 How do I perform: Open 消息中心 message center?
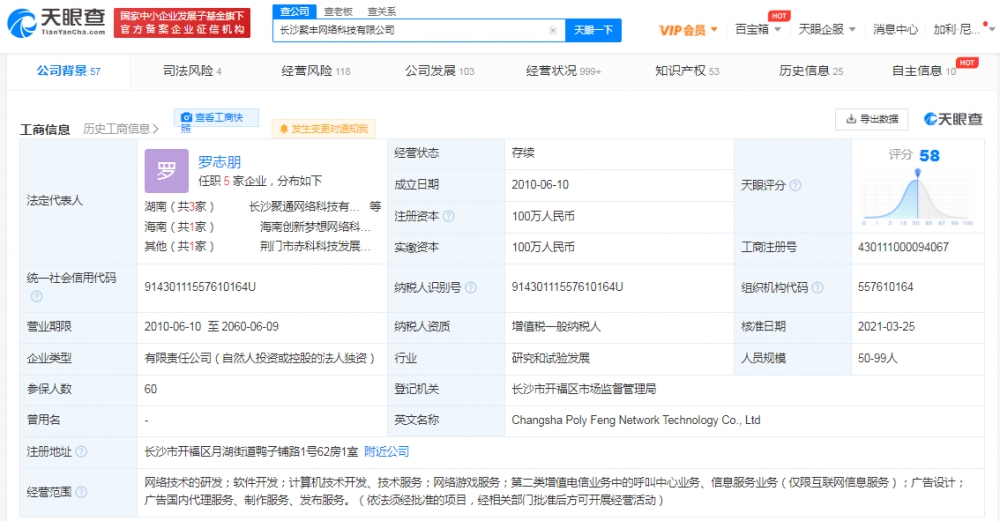[895, 29]
